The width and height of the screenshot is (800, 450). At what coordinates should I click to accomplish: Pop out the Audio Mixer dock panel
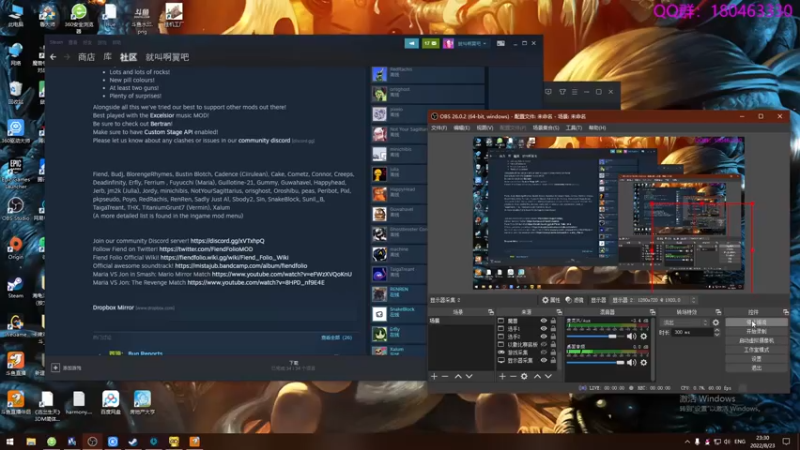pyautogui.click(x=652, y=312)
